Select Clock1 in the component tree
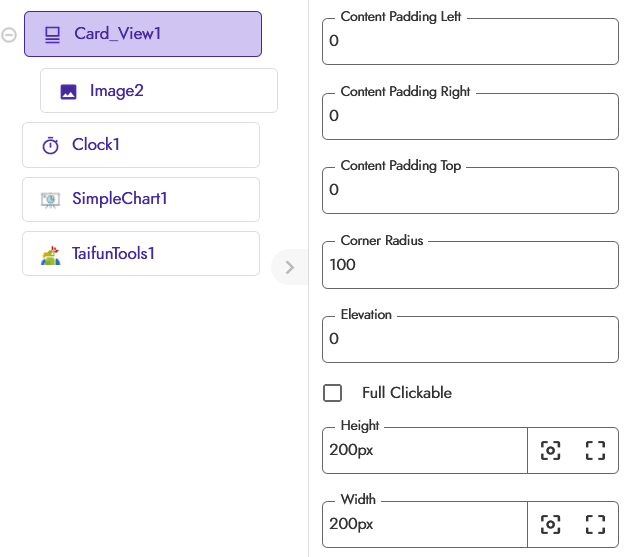This screenshot has height=557, width=625. point(141,145)
